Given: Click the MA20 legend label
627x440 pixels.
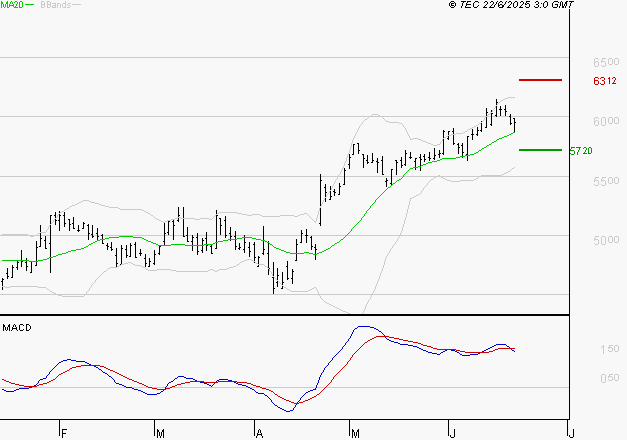Looking at the screenshot, I should 11,5.
